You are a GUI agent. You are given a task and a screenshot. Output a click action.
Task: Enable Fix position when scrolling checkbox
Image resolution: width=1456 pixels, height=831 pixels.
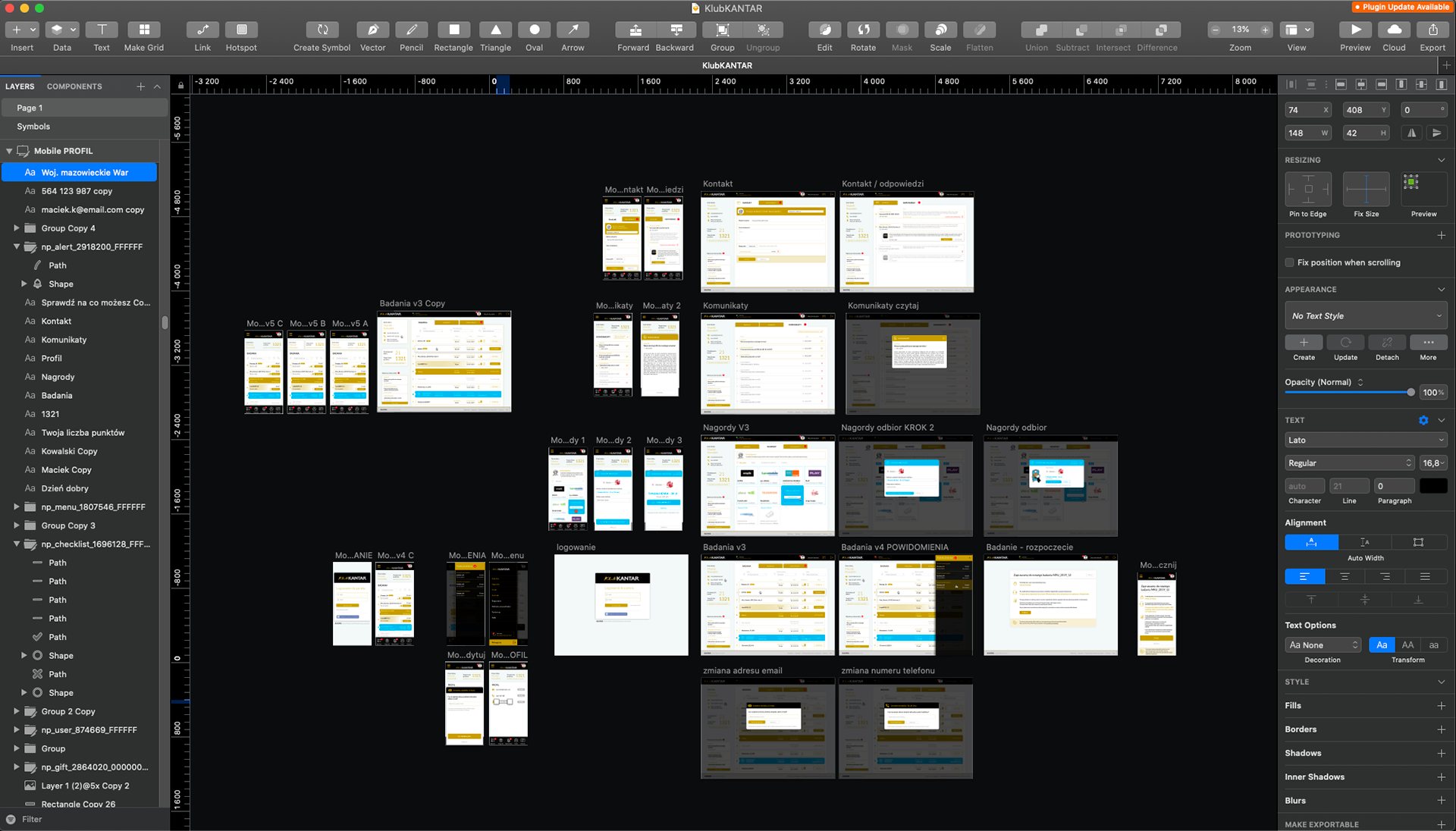[1289, 262]
